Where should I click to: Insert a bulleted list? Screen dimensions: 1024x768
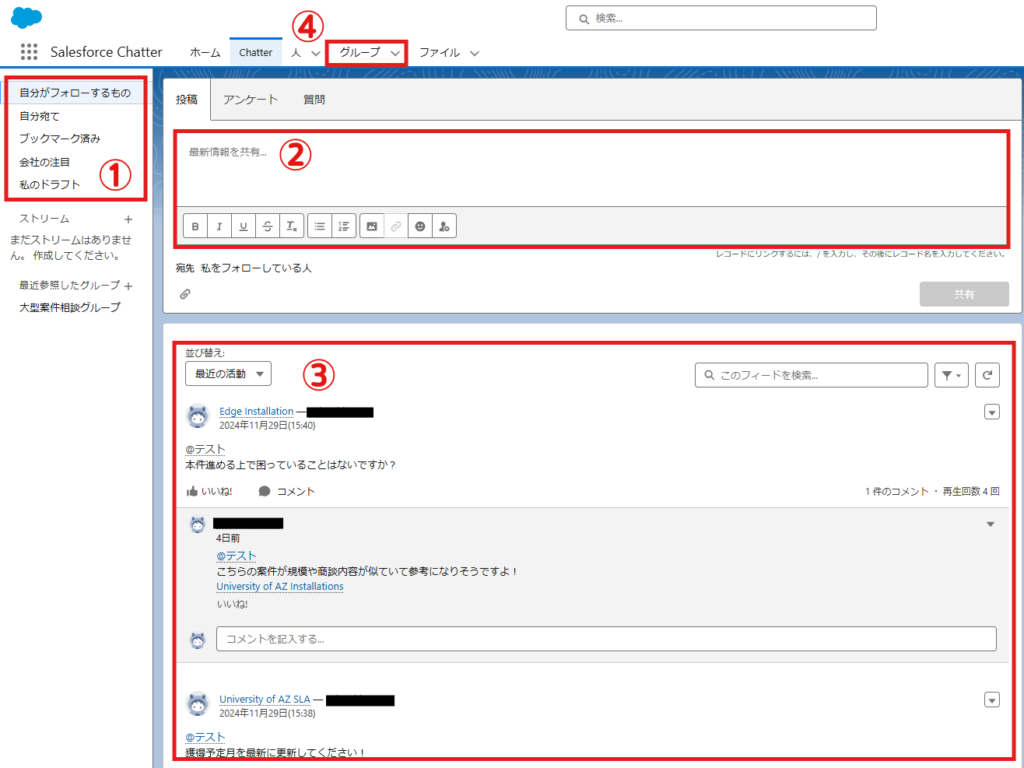319,226
